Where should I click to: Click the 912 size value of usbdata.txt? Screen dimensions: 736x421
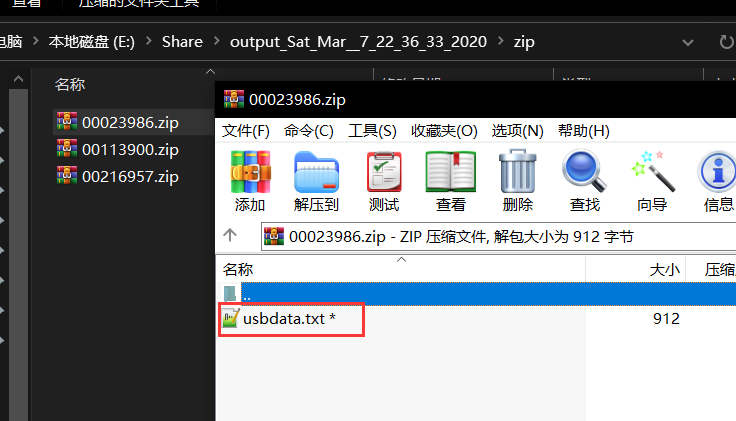click(x=666, y=319)
